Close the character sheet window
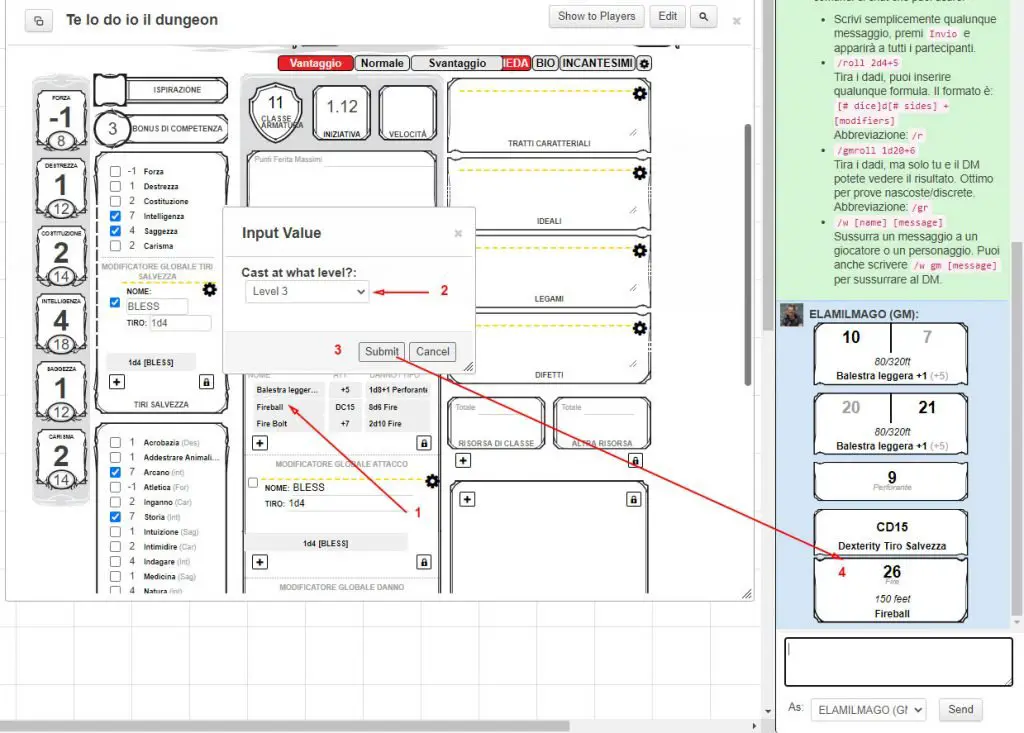Viewport: 1024px width, 733px height. 737,21
